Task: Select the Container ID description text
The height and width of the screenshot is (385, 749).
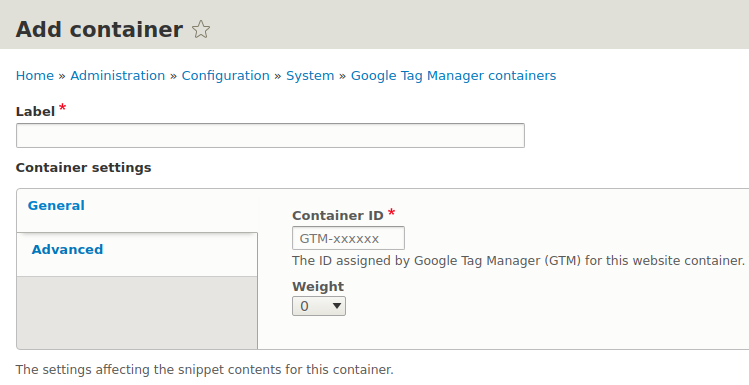Action: [518, 261]
